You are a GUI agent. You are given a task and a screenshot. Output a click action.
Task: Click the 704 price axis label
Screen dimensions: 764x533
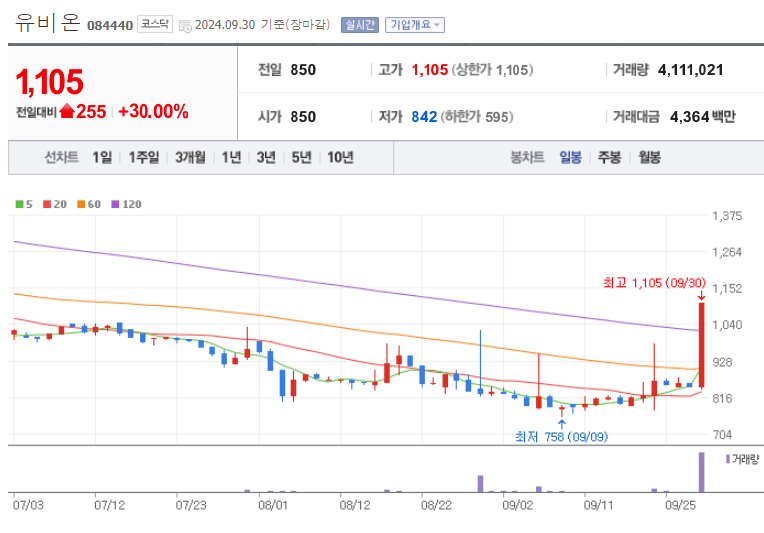click(722, 435)
